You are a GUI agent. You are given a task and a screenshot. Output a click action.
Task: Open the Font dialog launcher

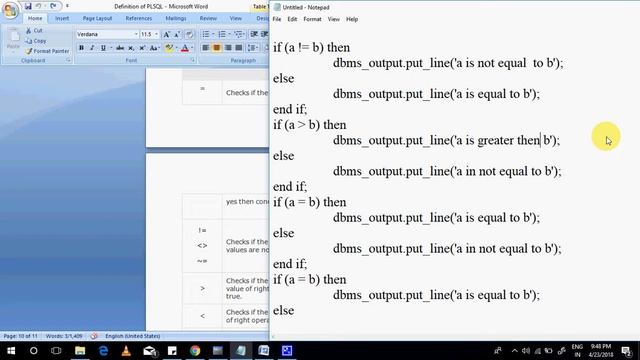click(193, 60)
